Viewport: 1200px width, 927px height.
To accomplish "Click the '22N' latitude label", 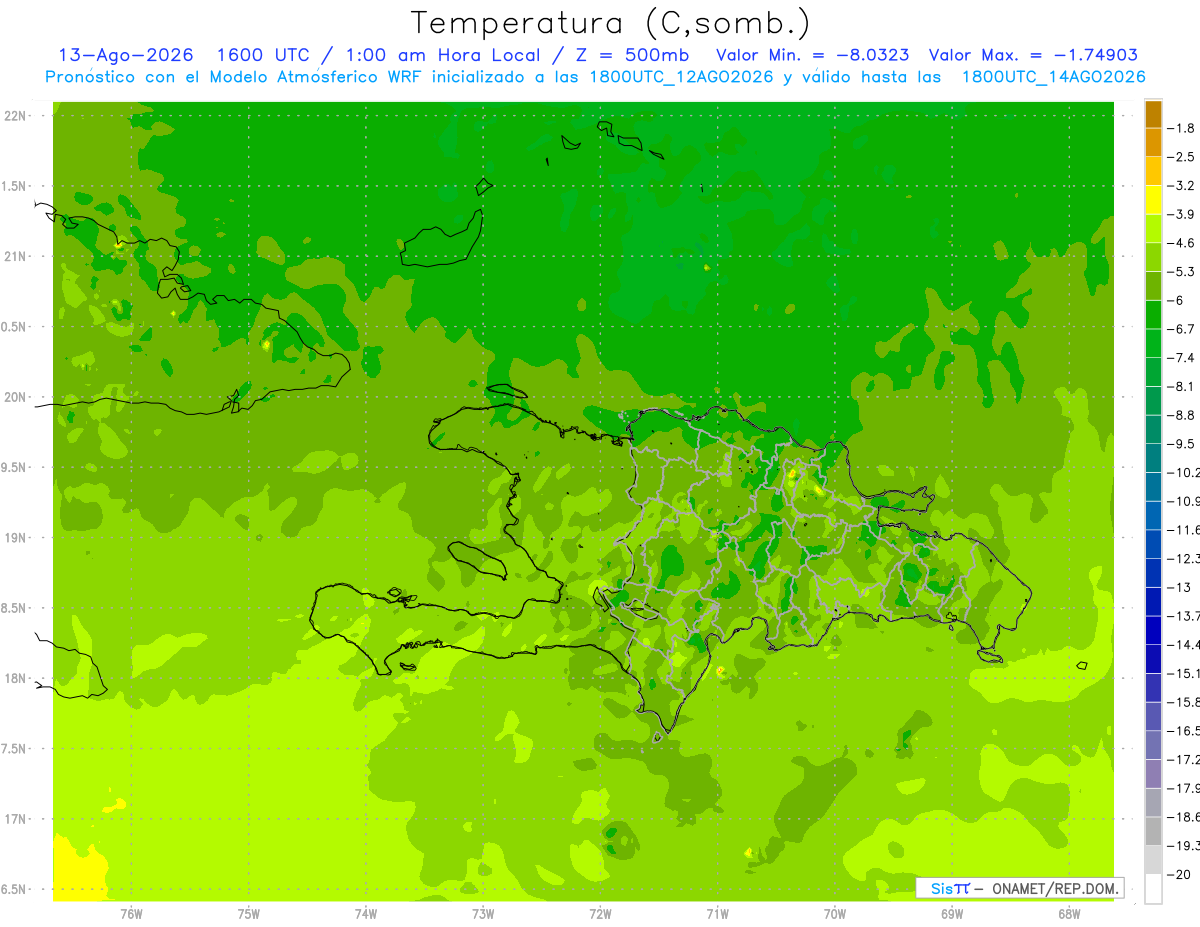I will pos(17,116).
